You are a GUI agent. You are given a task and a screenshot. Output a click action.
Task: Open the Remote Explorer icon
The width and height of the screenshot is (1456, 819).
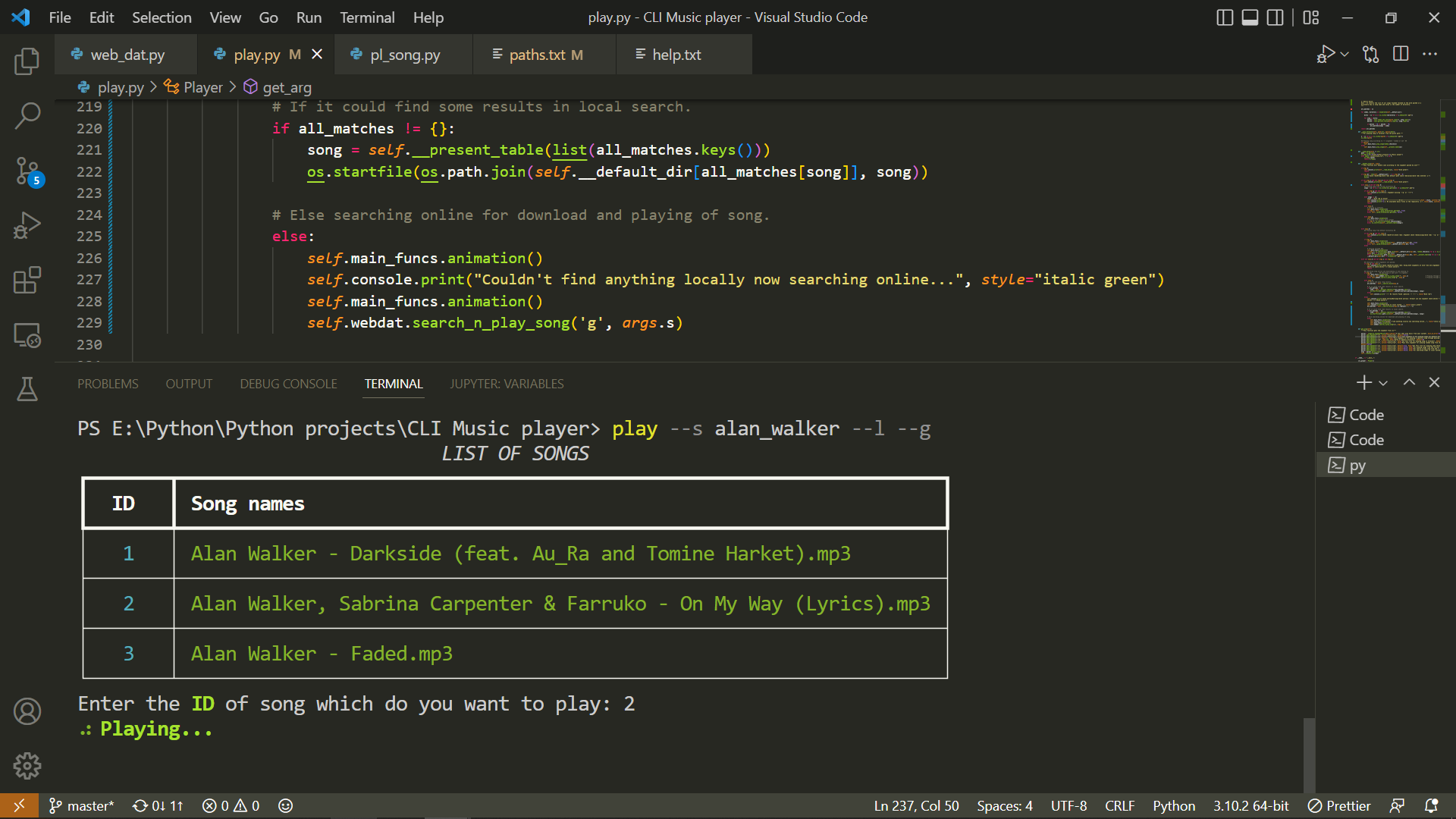[x=27, y=335]
